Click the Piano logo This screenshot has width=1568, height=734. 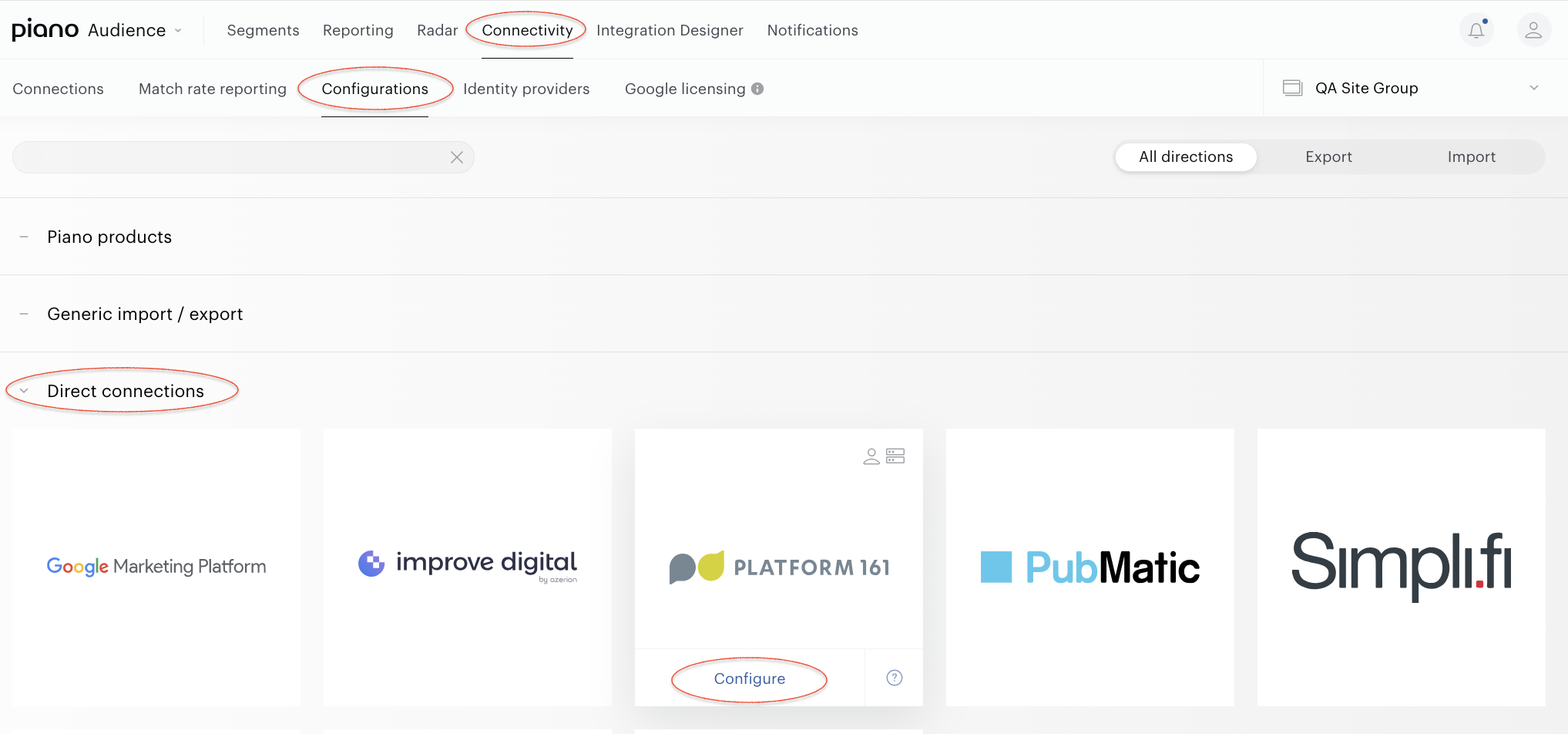click(45, 30)
